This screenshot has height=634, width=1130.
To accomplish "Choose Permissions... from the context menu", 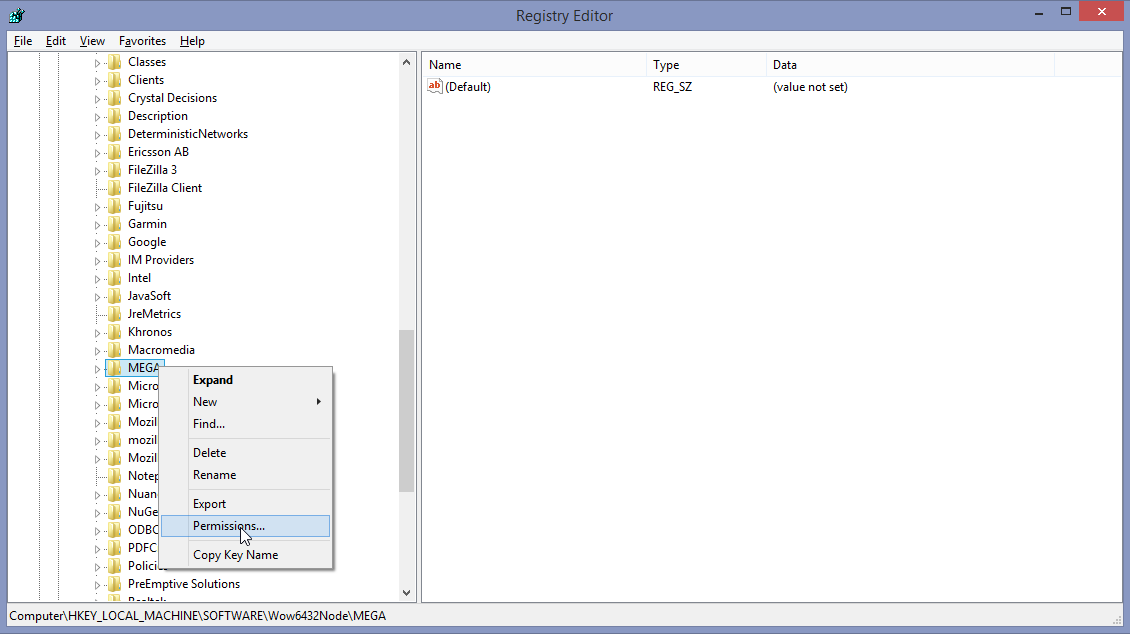I will (x=229, y=526).
